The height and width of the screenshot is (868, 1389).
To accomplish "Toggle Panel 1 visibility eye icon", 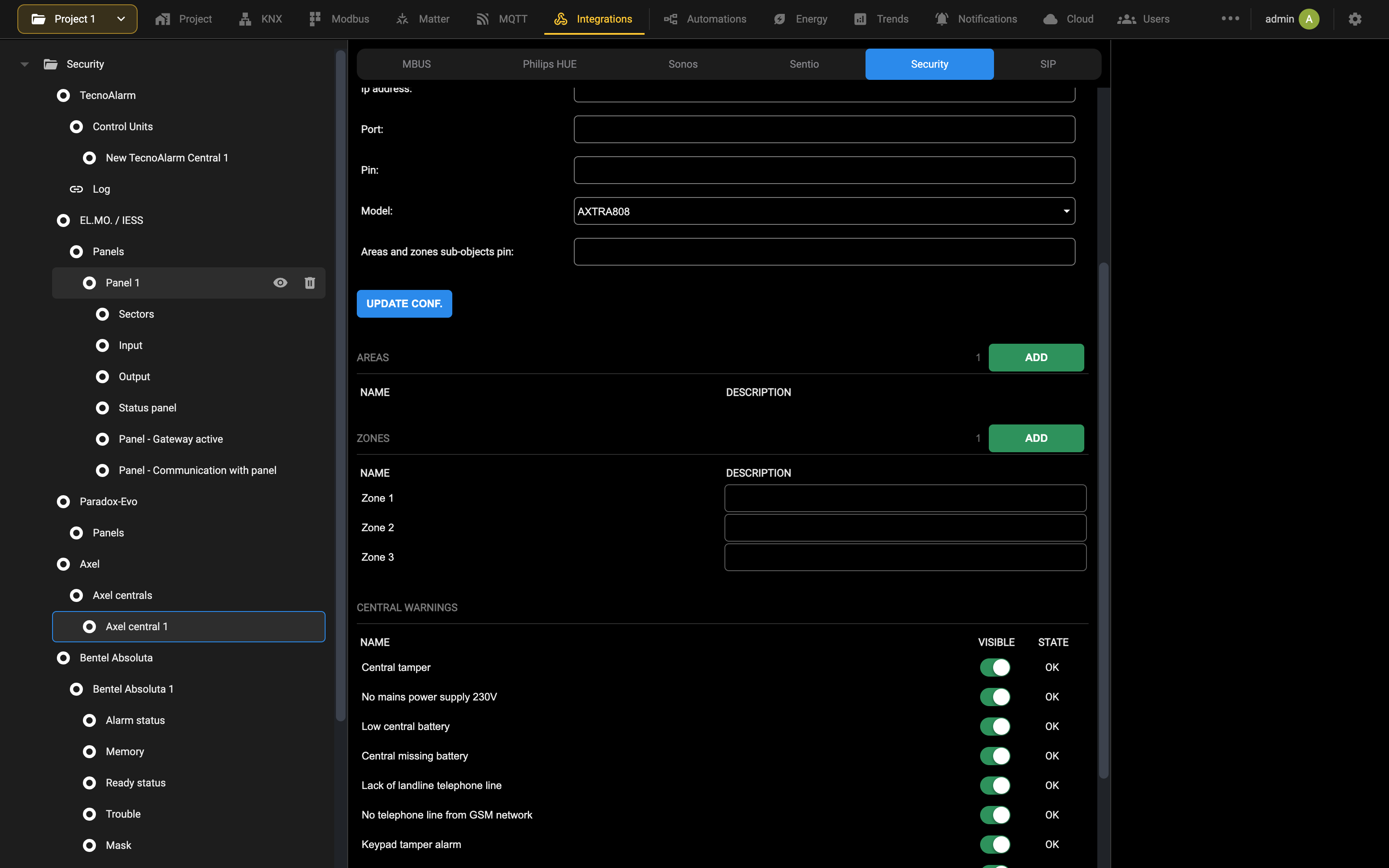I will (x=280, y=283).
